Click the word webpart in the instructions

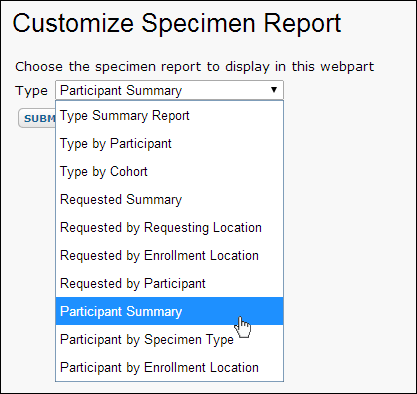(347, 67)
